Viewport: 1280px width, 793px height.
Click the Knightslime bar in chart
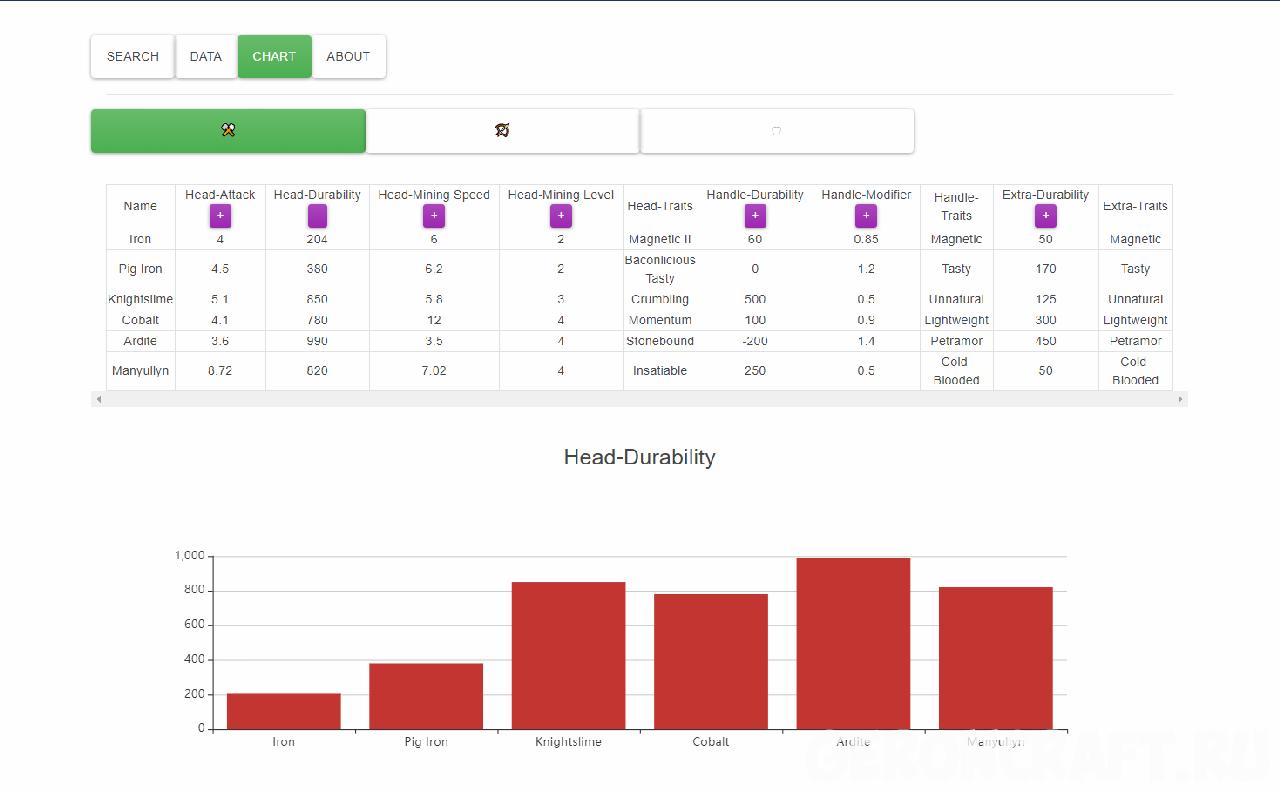[568, 655]
